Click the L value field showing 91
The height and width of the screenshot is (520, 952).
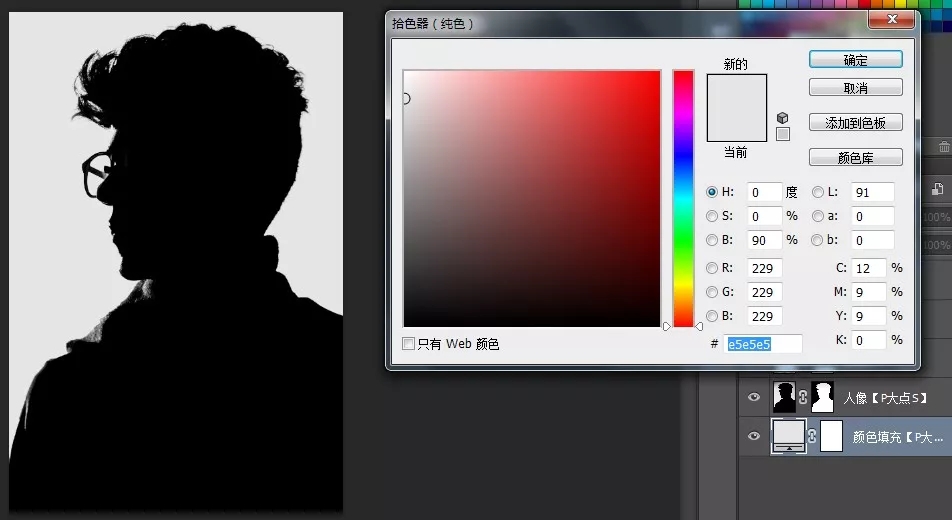click(872, 192)
